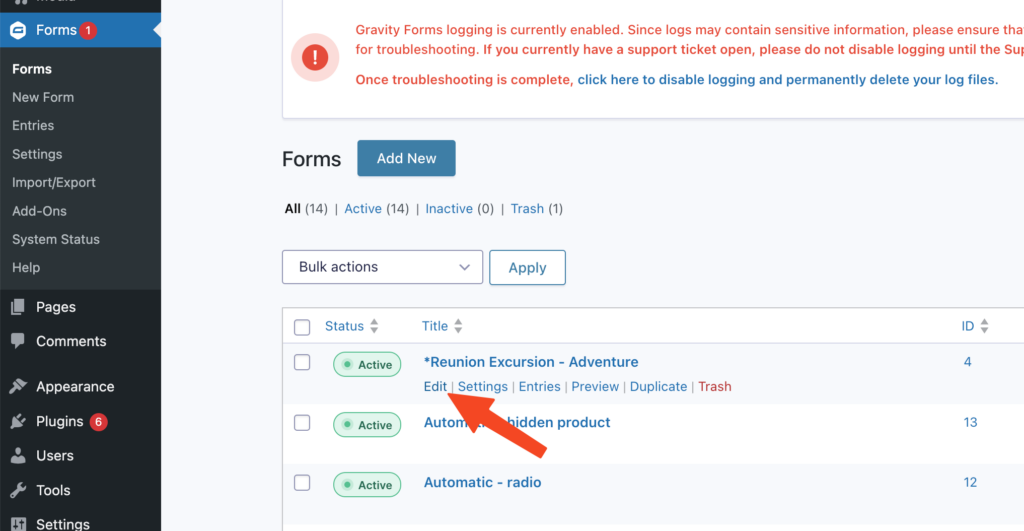Click the Users person icon
1024x531 pixels.
click(x=18, y=455)
